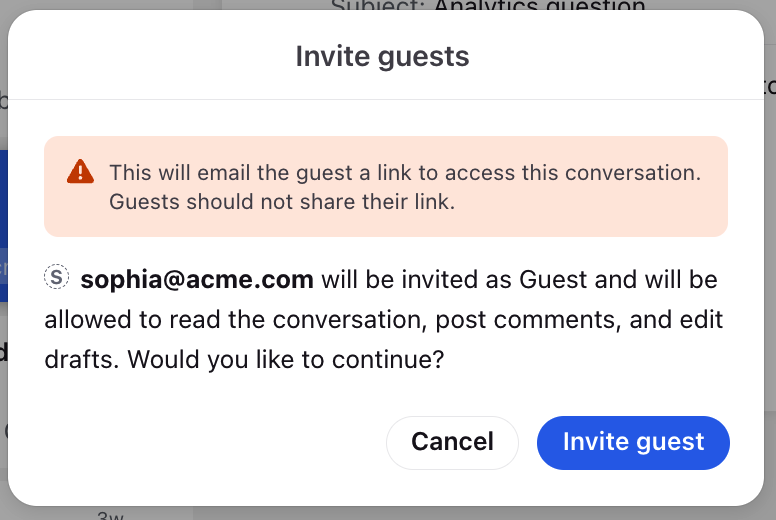Click the Subject Analytics question header behind dialog
Screen dimensions: 776x520
click(488, 5)
